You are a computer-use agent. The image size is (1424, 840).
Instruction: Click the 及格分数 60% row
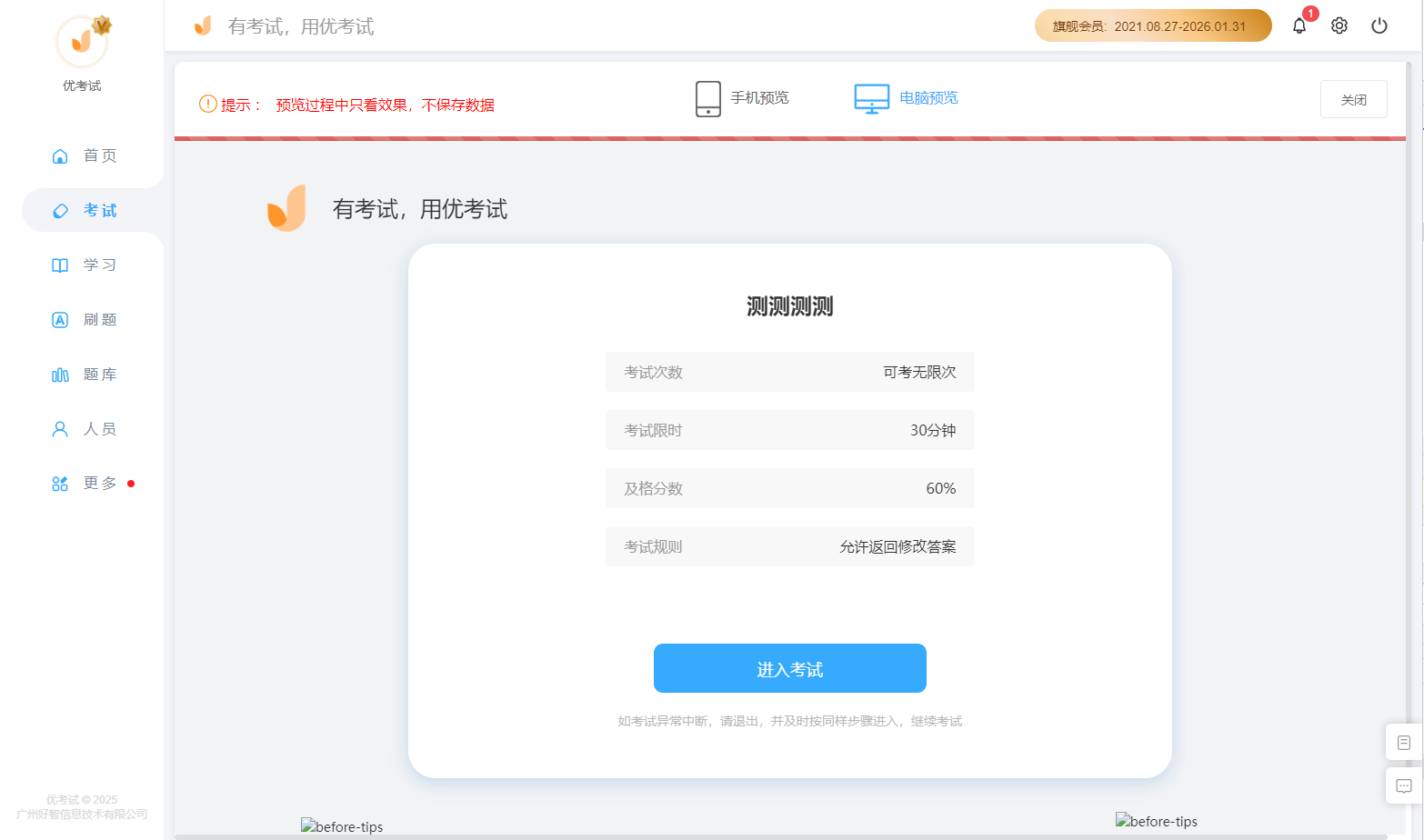pyautogui.click(x=790, y=488)
